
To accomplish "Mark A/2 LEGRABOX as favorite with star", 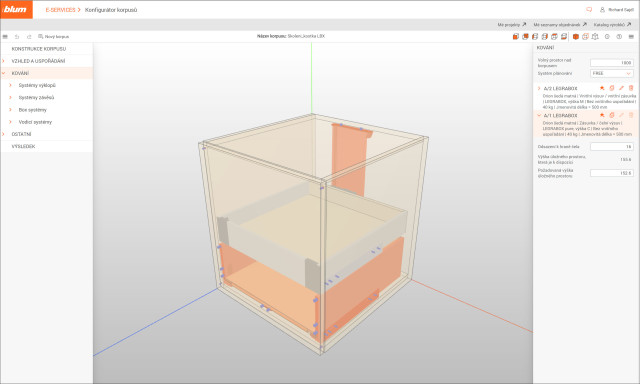I will click(602, 88).
